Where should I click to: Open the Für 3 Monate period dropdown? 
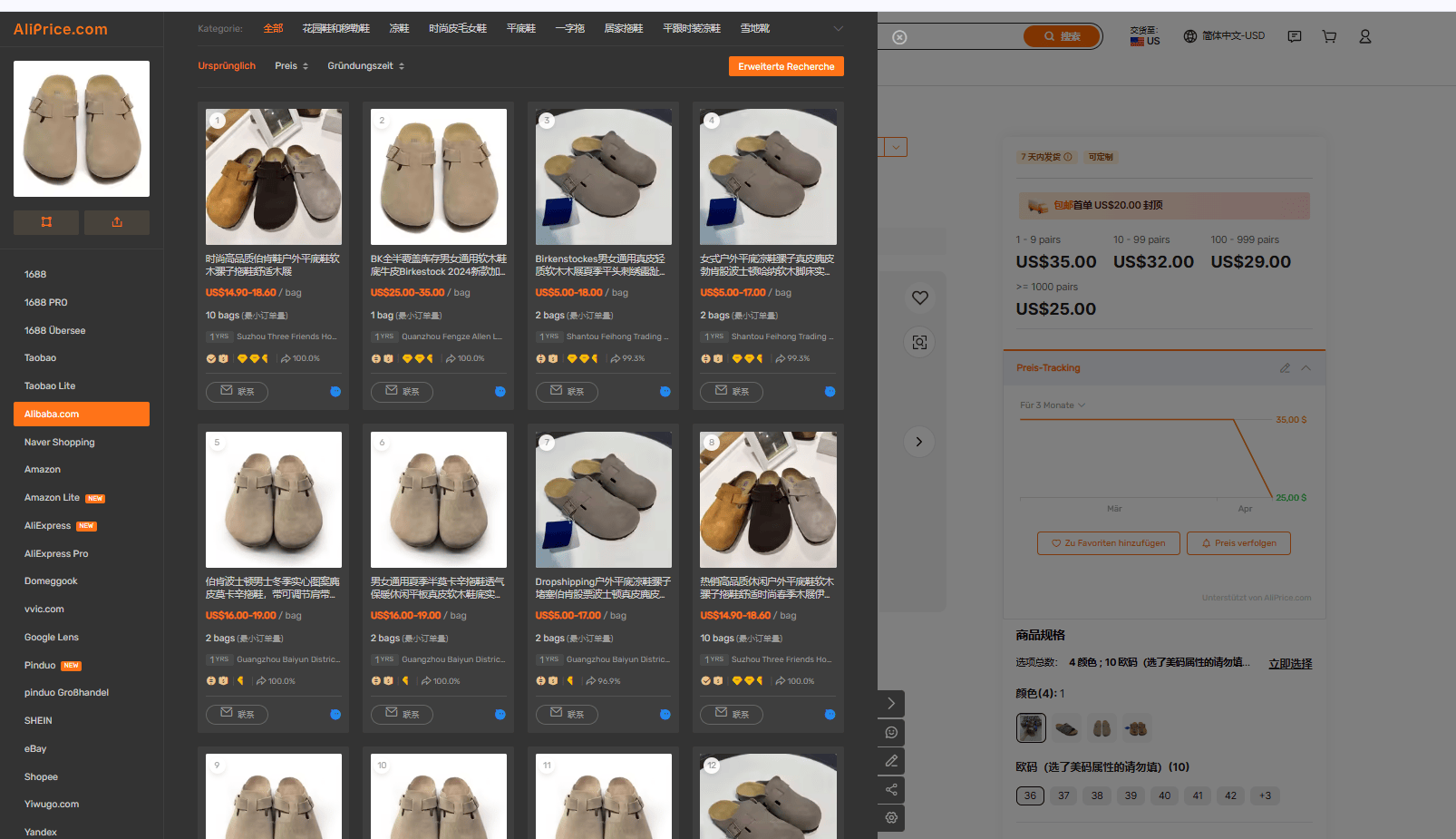tap(1053, 405)
